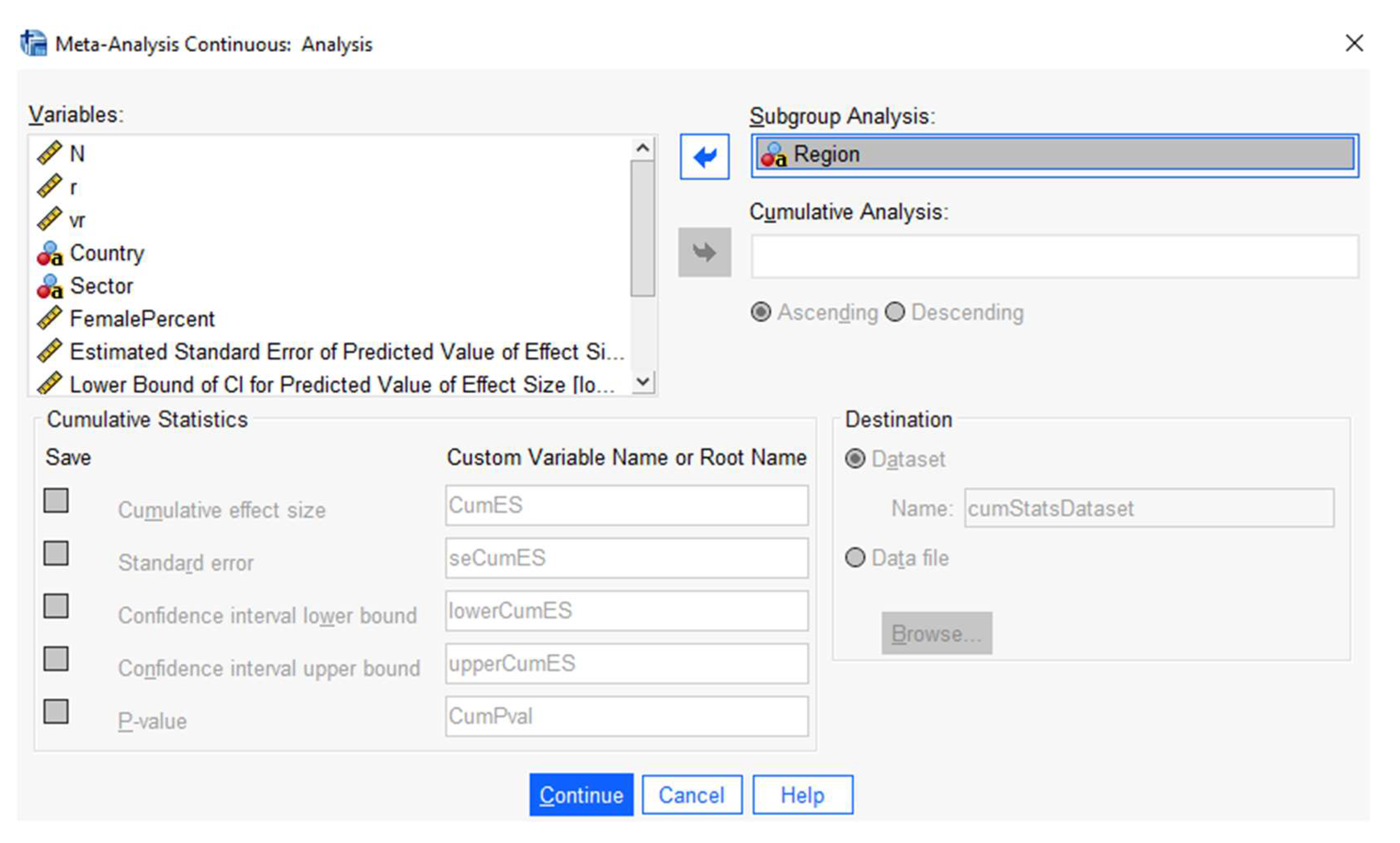Select the N scale variable

click(x=76, y=154)
